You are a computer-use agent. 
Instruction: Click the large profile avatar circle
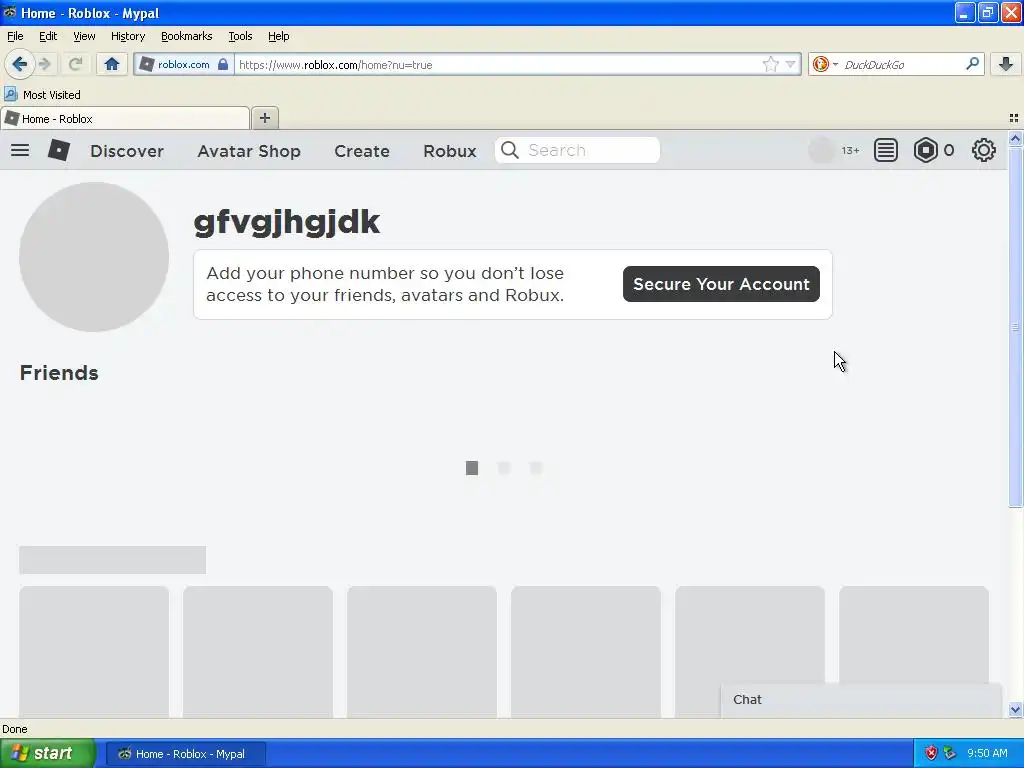94,257
